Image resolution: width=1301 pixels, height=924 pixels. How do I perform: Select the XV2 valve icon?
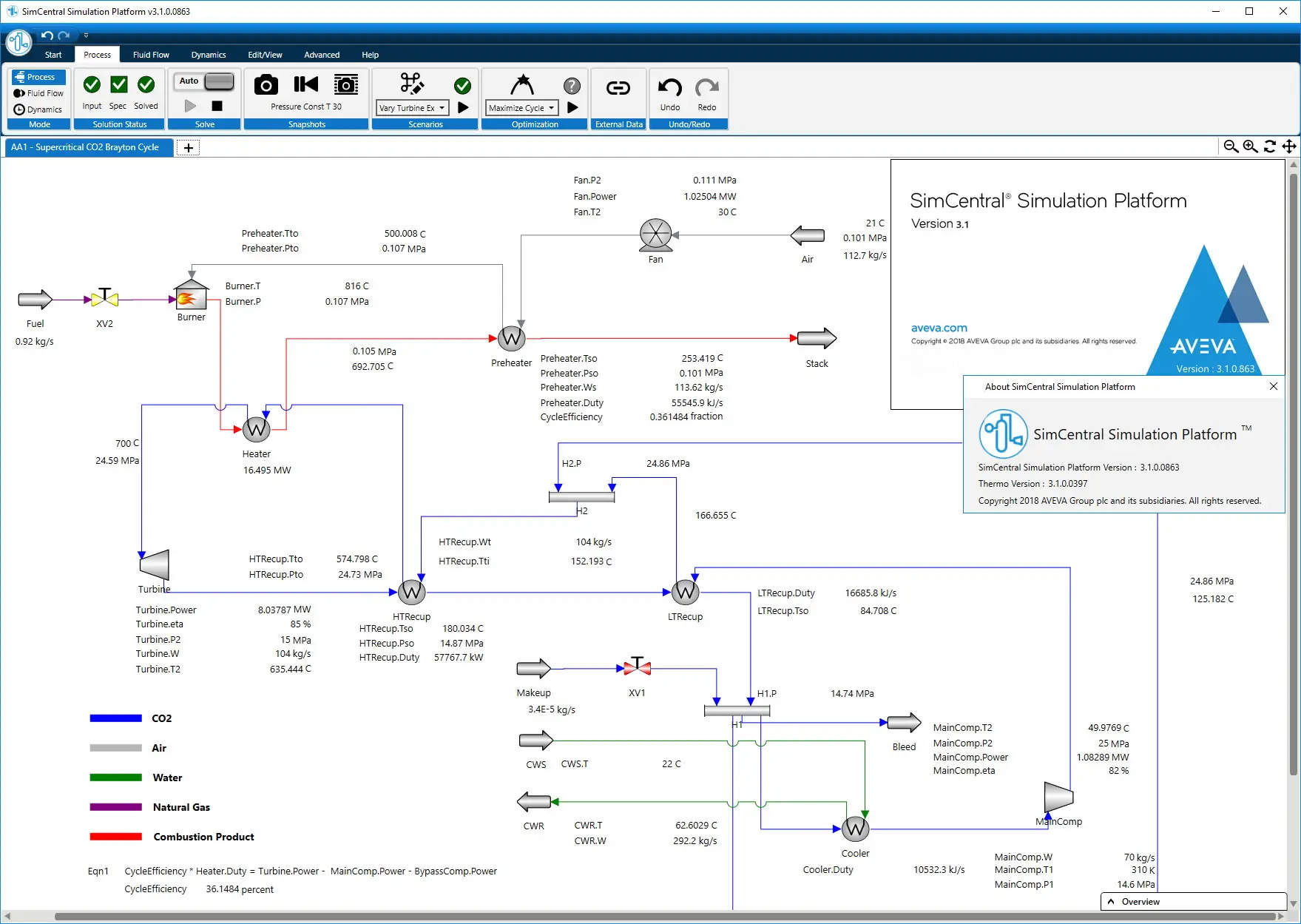coord(105,297)
